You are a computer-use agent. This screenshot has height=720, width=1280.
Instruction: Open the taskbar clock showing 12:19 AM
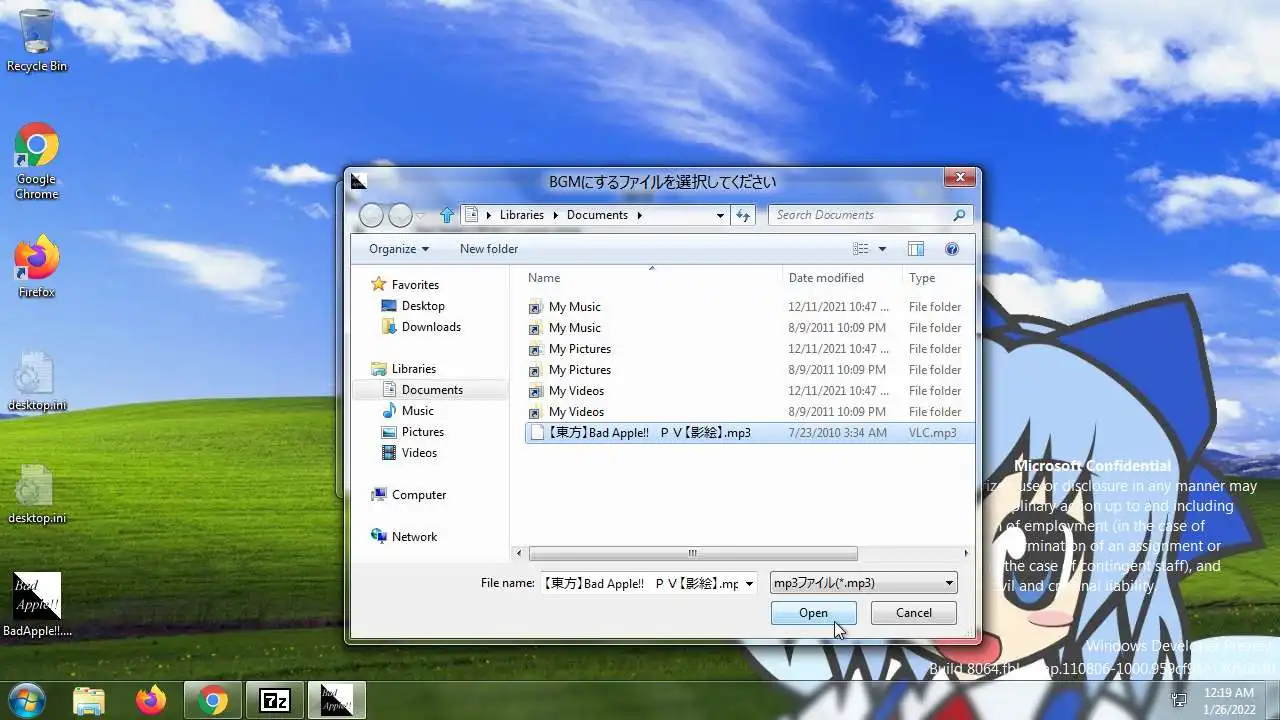click(x=1228, y=700)
